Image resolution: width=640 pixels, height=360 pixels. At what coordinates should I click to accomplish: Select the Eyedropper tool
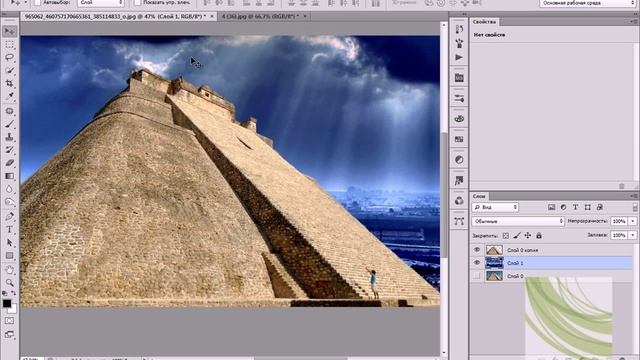tap(9, 97)
